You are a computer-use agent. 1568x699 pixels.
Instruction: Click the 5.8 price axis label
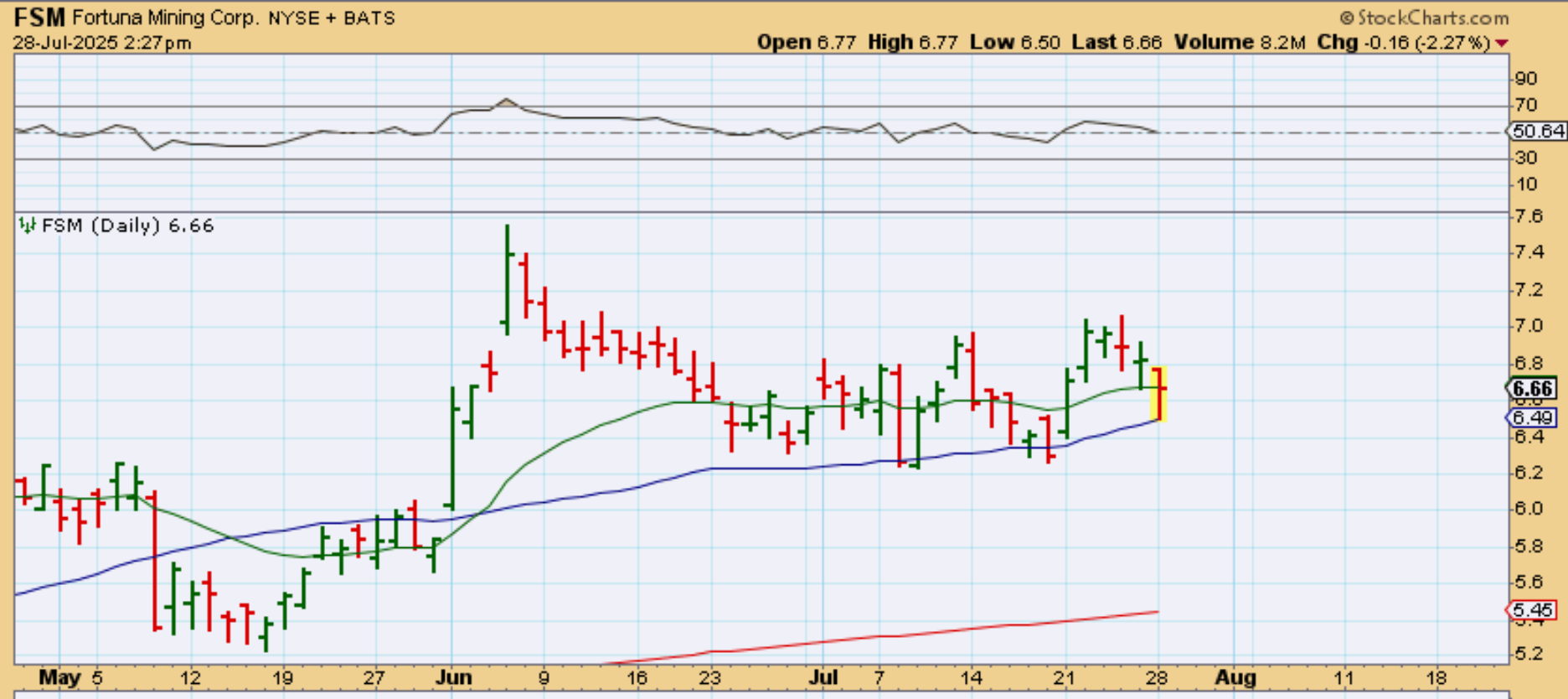(x=1529, y=546)
